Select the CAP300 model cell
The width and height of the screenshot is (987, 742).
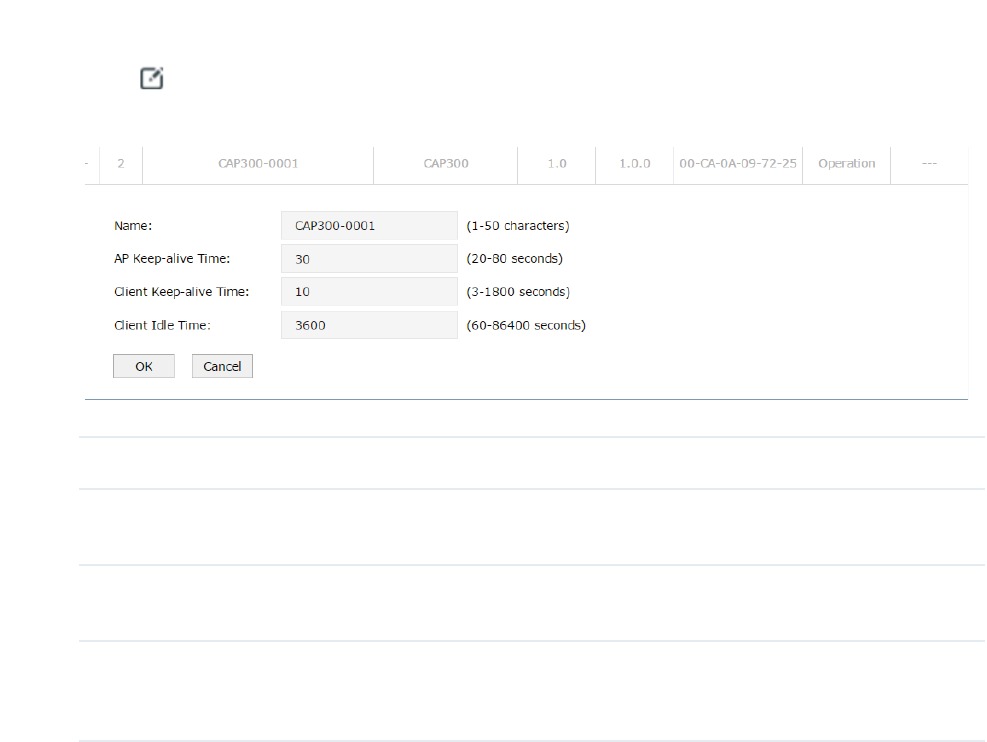coord(446,164)
